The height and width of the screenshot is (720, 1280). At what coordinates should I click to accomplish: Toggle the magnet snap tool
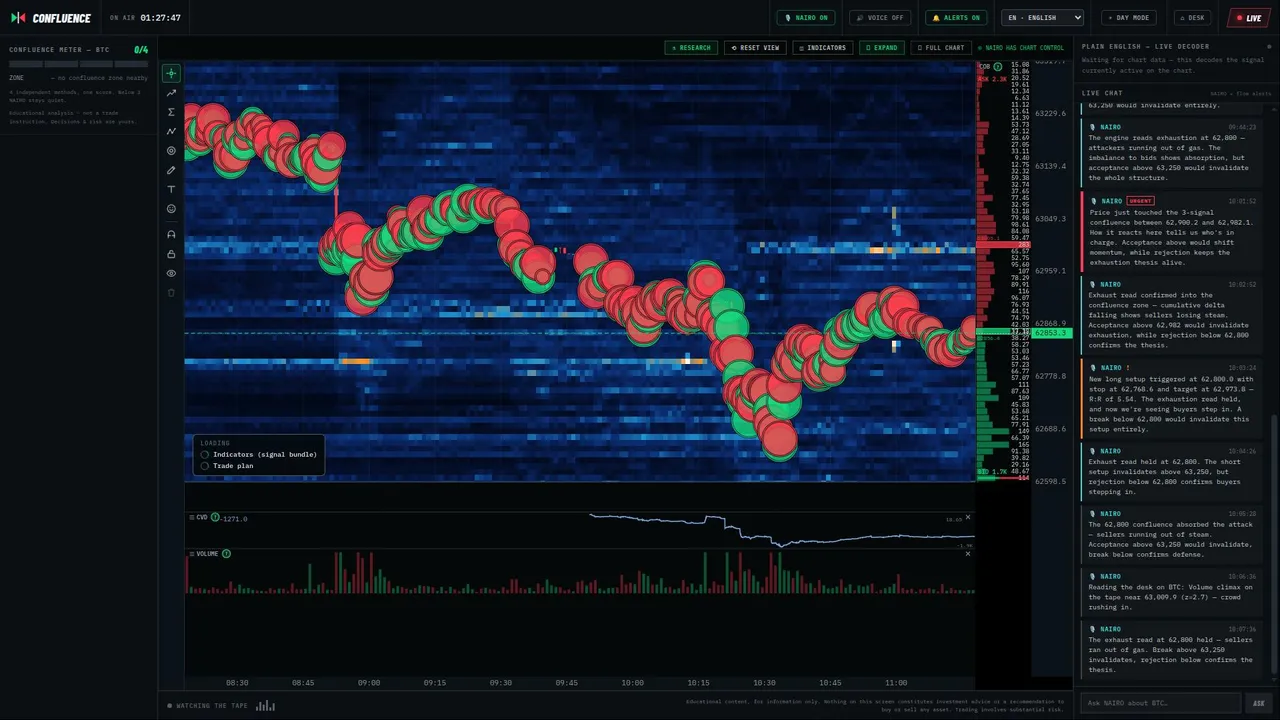coord(171,234)
